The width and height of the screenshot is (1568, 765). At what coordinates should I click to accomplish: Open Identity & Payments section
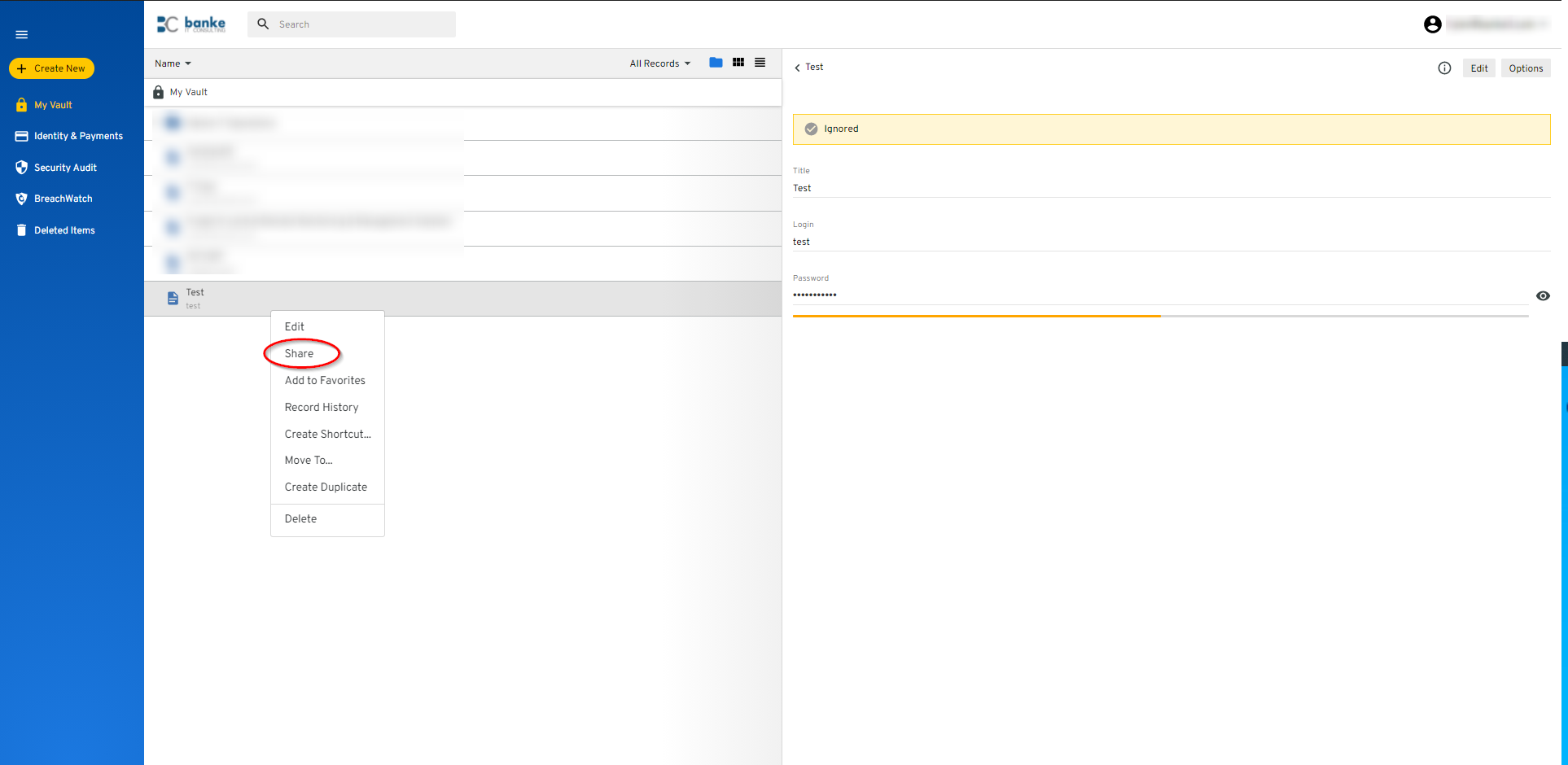pyautogui.click(x=77, y=135)
